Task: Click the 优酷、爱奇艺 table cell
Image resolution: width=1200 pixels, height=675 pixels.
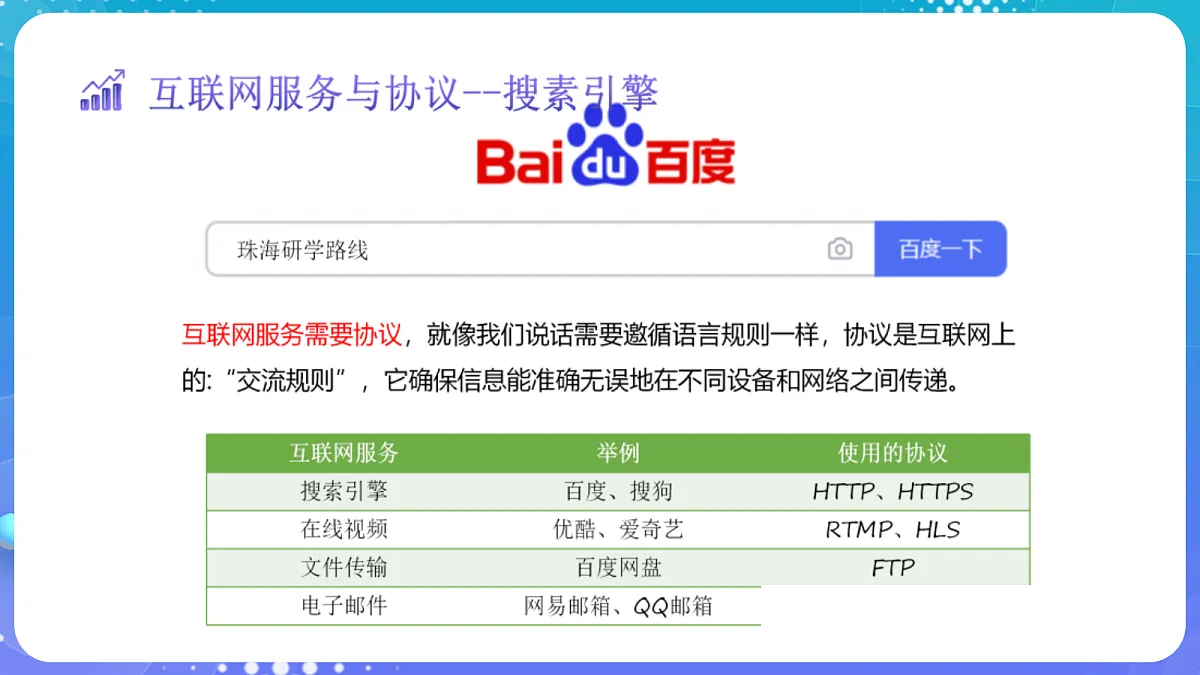Action: (618, 529)
